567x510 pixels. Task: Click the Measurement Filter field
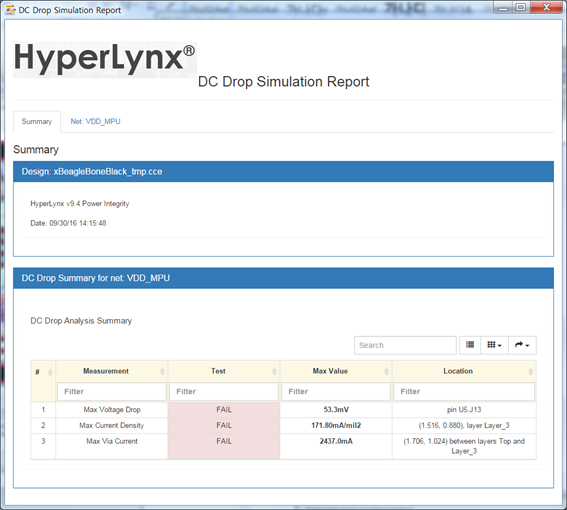111,391
